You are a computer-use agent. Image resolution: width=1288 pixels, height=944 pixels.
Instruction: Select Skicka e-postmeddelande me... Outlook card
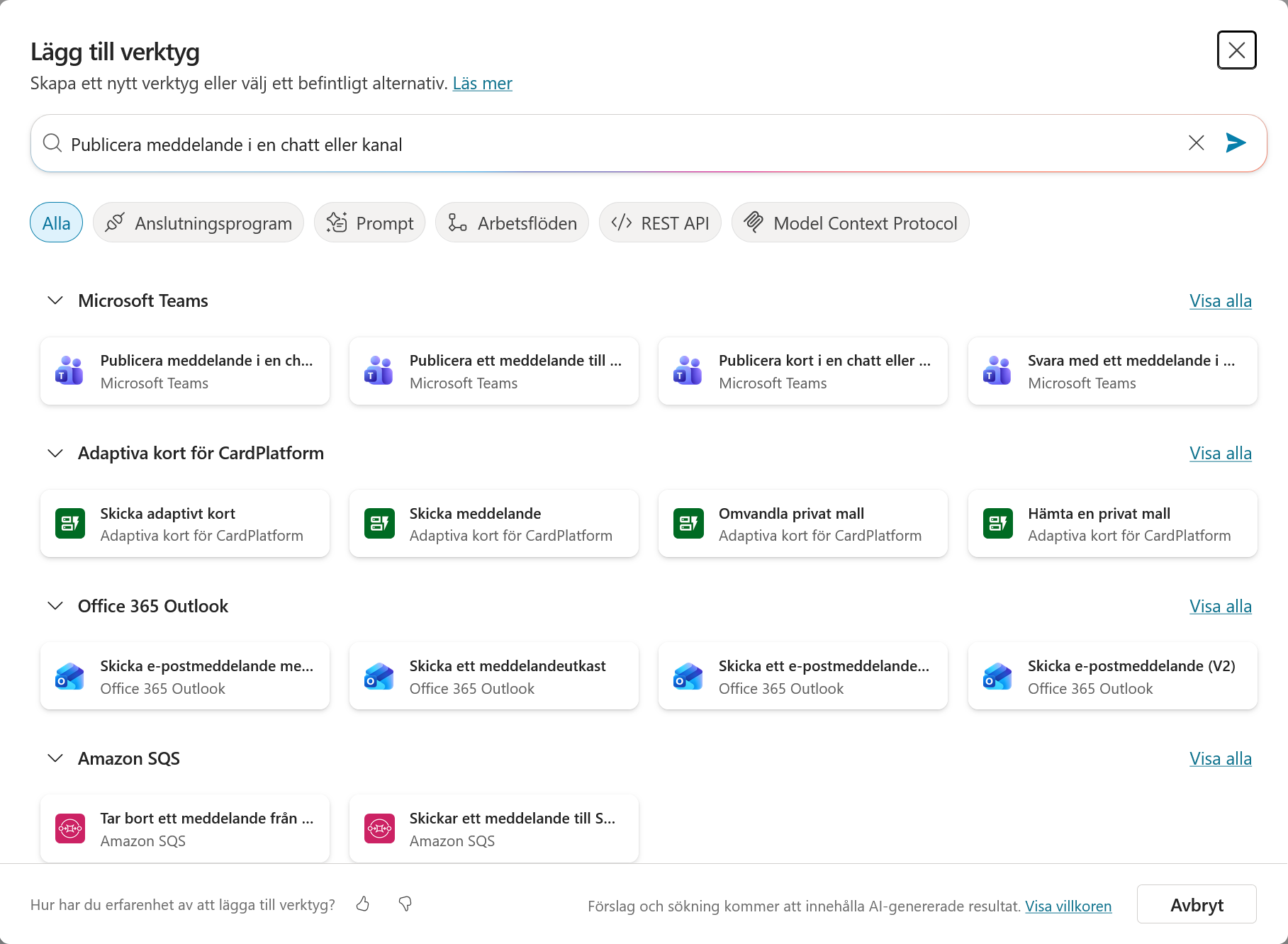[x=185, y=676]
